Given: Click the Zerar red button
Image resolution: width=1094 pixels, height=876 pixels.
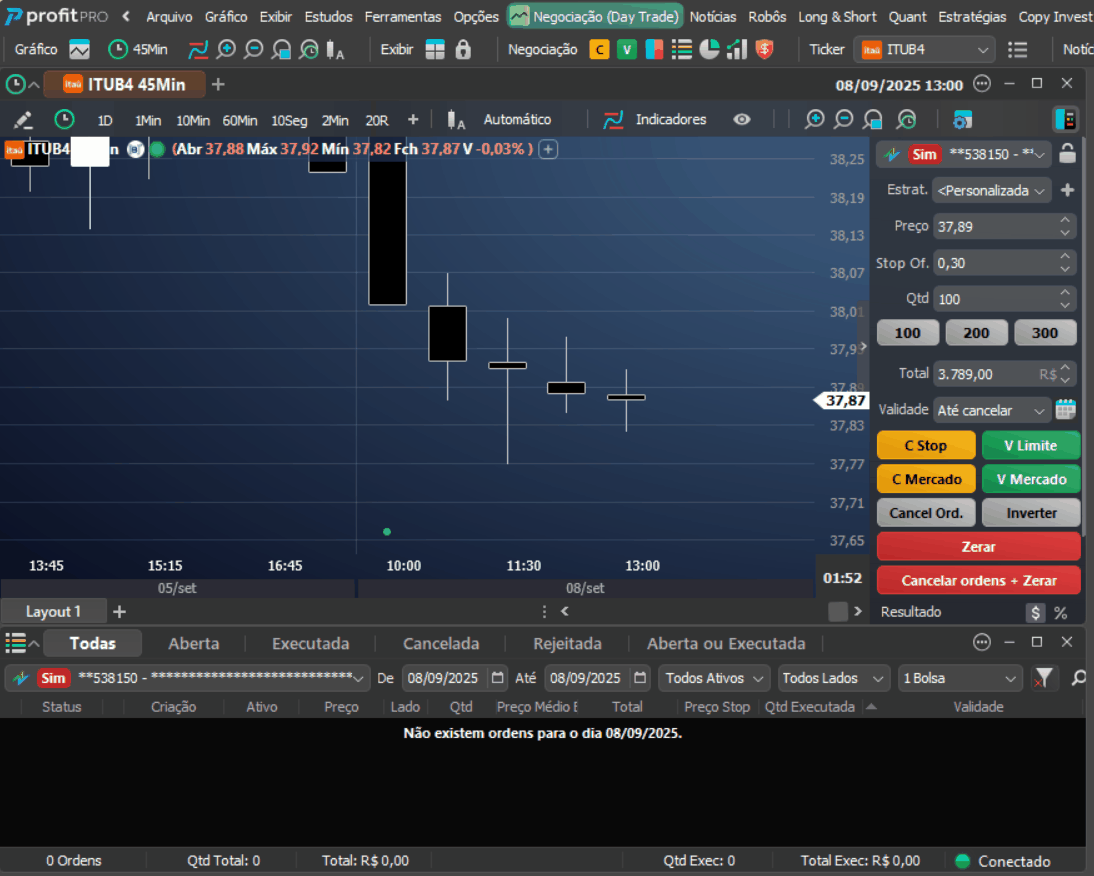Looking at the screenshot, I should (978, 547).
